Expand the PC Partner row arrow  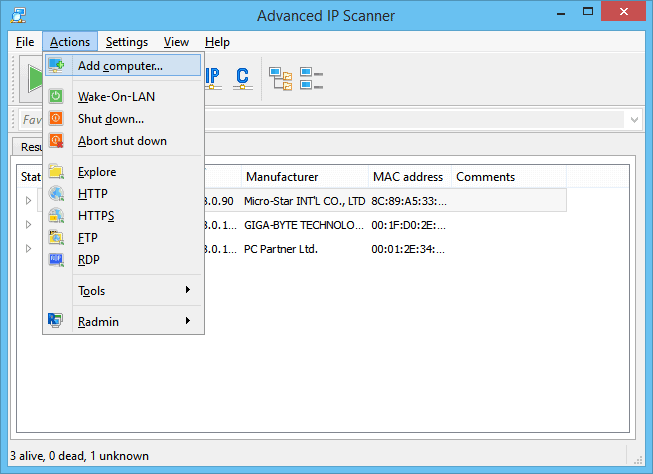click(x=28, y=249)
